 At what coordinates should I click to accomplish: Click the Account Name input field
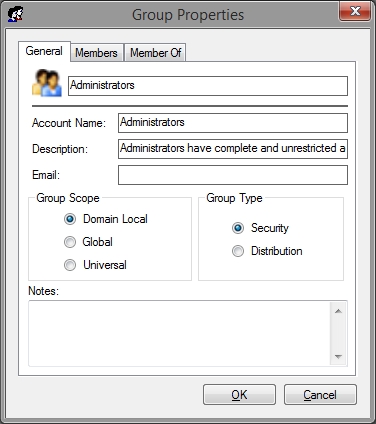[233, 123]
